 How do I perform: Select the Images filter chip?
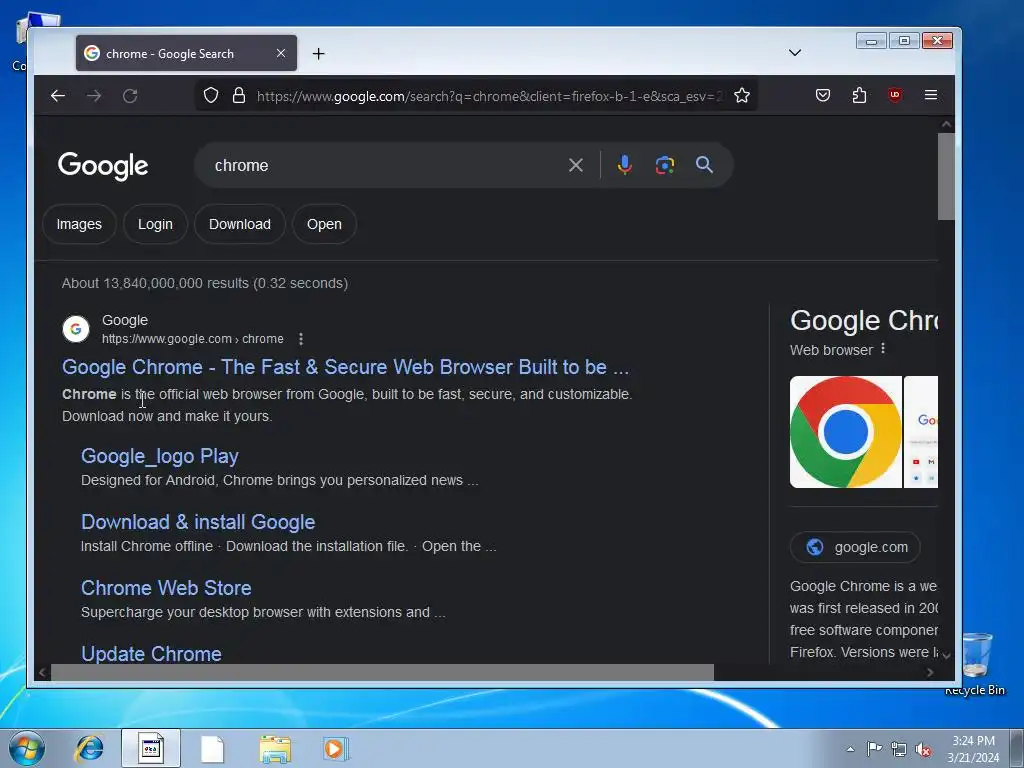click(79, 224)
